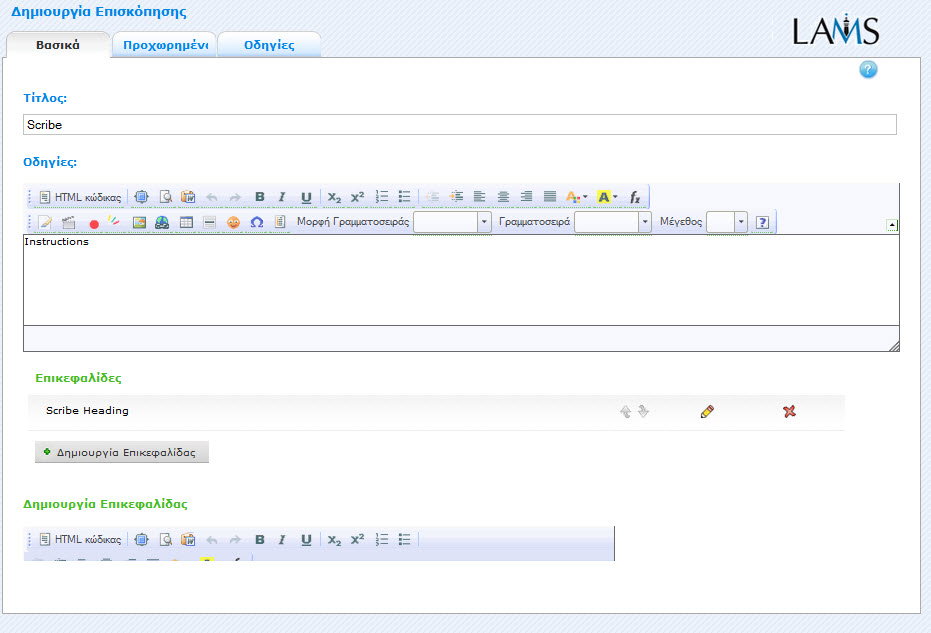Toggle bulleted list in Instructions toolbar
The height and width of the screenshot is (633, 931).
click(404, 197)
